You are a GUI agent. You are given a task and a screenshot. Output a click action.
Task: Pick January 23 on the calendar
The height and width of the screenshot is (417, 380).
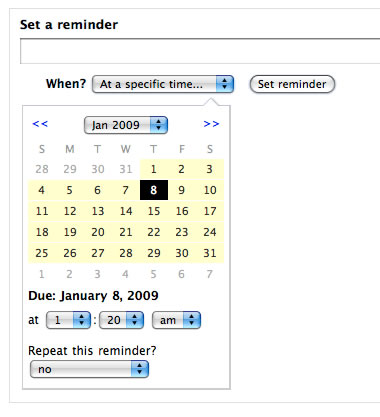point(182,232)
